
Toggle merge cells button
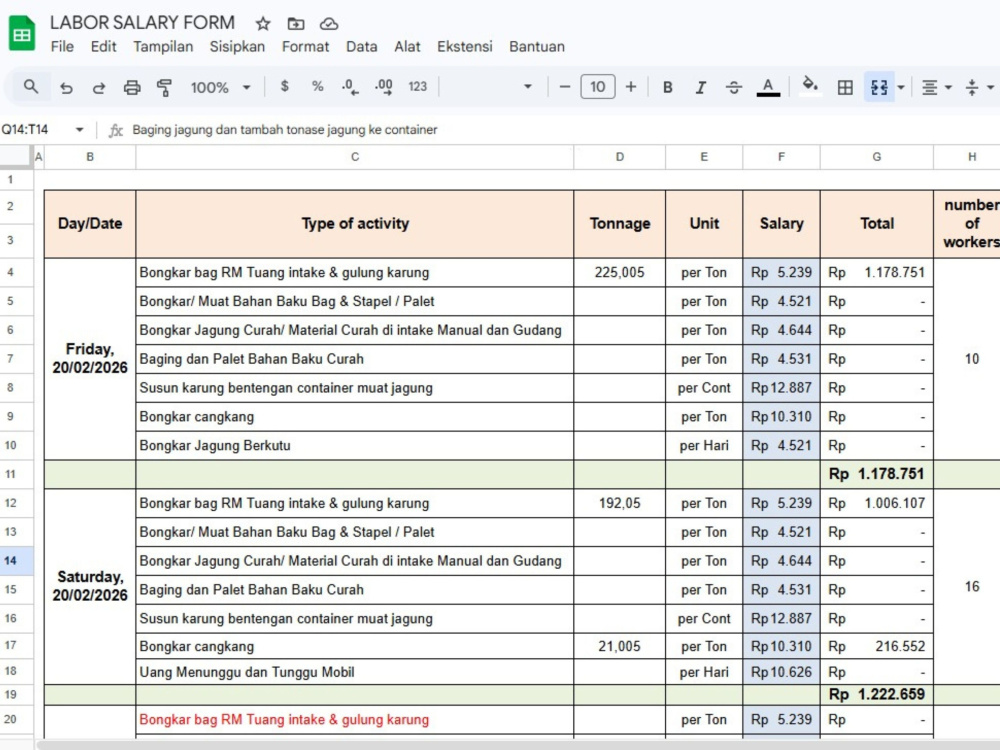(x=879, y=87)
